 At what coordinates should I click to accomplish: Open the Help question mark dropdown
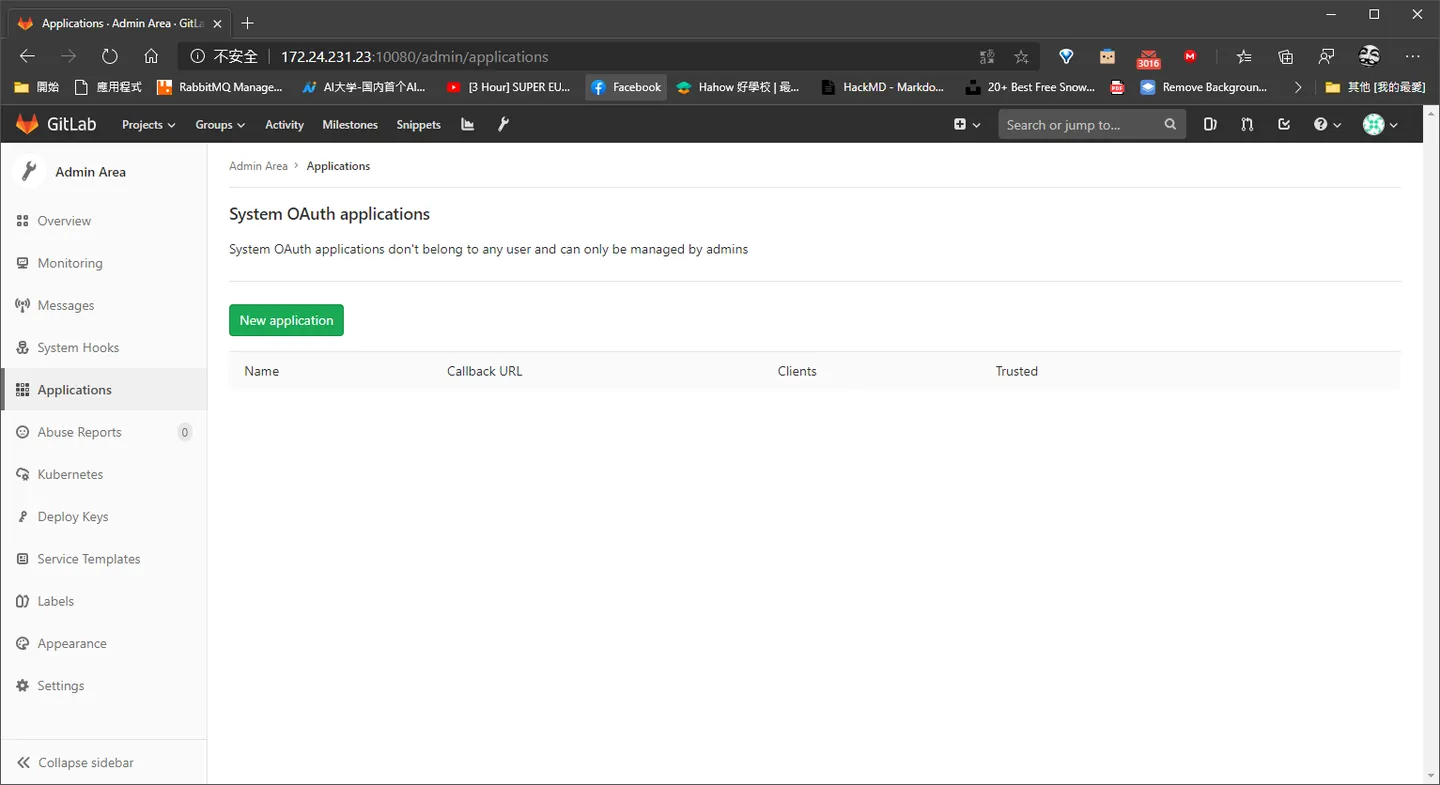point(1327,125)
